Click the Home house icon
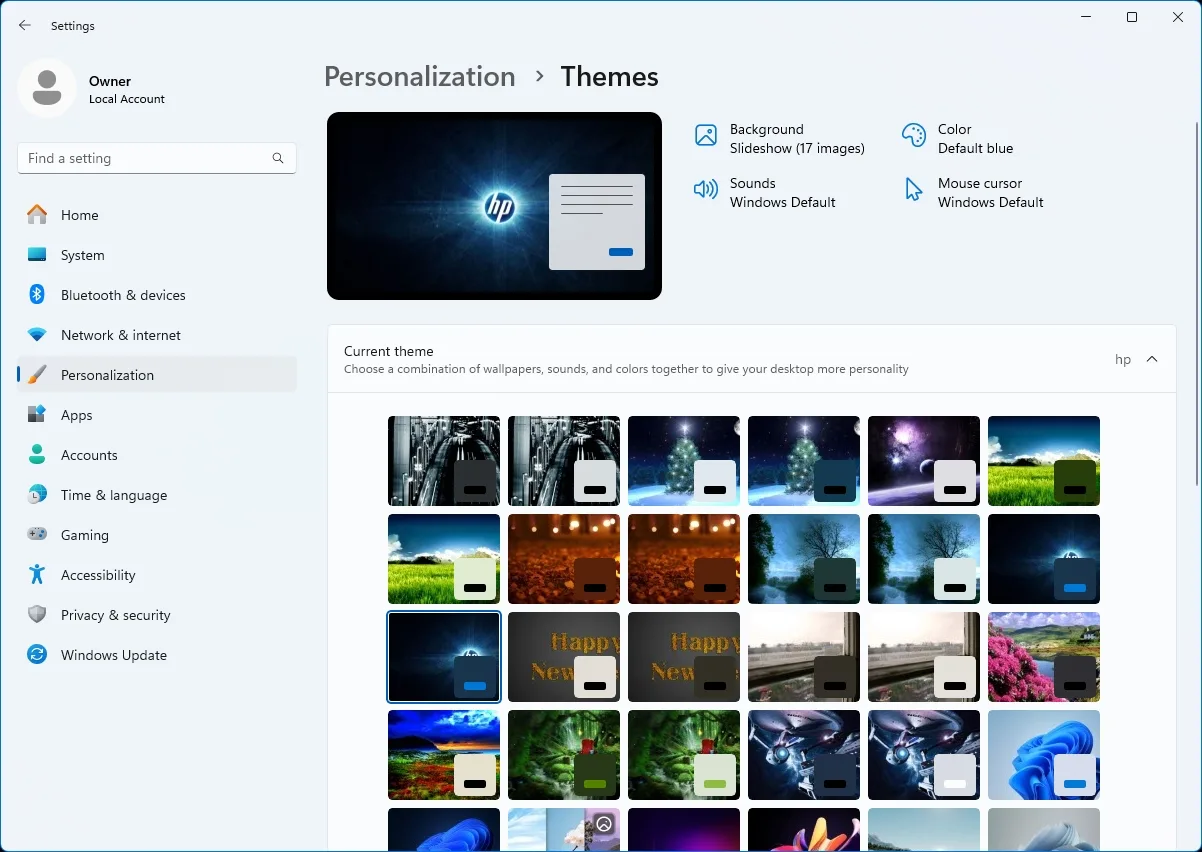The width and height of the screenshot is (1202, 852). pyautogui.click(x=37, y=215)
